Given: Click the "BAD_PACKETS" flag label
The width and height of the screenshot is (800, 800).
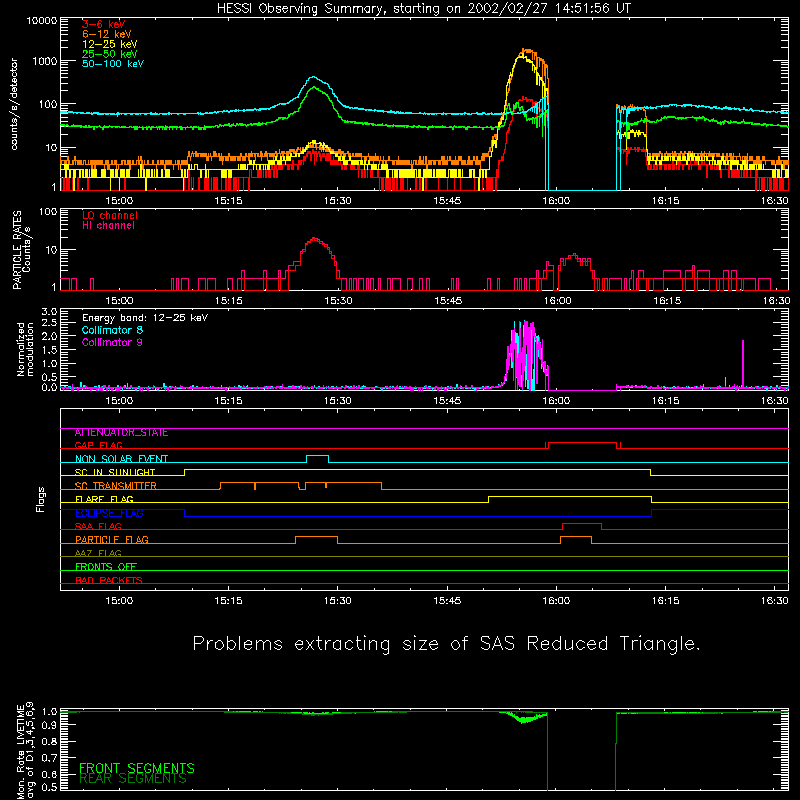Looking at the screenshot, I should [x=109, y=580].
